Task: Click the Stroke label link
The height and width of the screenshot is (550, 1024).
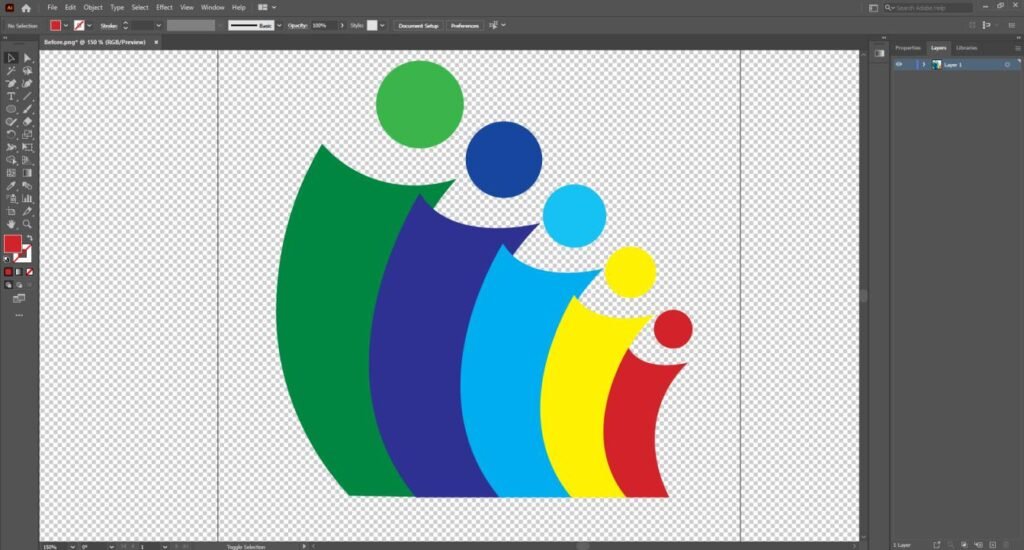Action: click(109, 25)
